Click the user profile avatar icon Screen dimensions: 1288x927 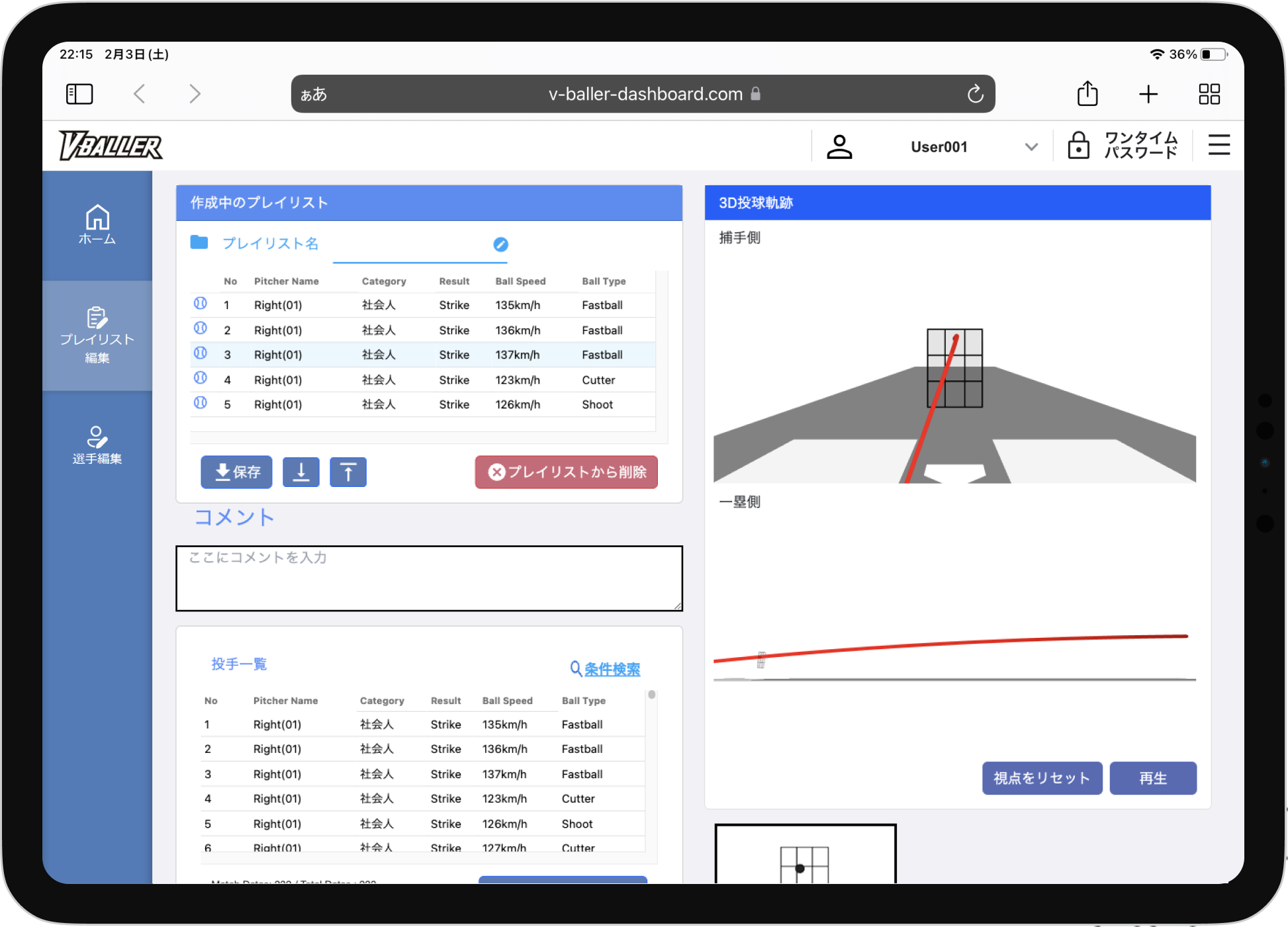[839, 146]
